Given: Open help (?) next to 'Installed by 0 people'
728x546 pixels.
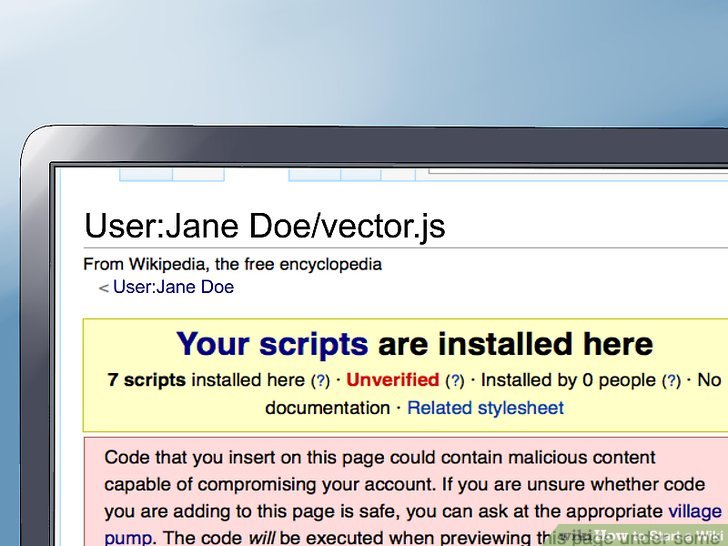Looking at the screenshot, I should (671, 381).
